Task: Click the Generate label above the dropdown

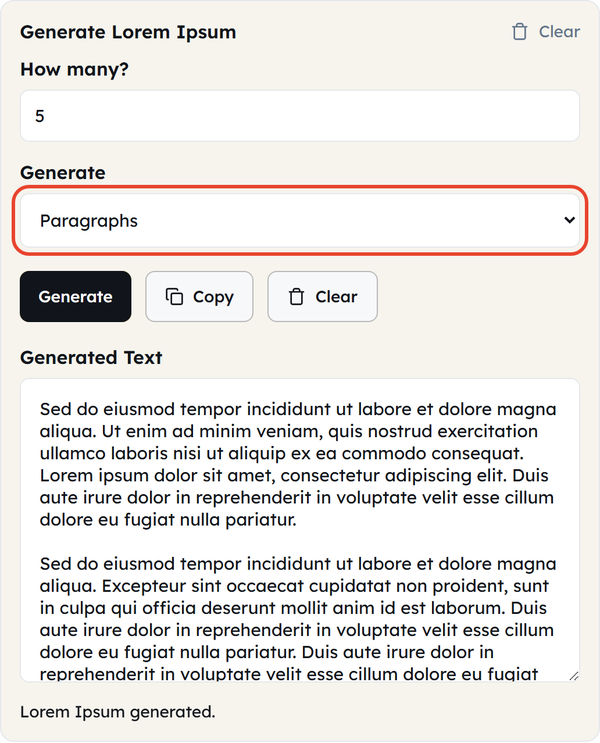Action: point(63,172)
